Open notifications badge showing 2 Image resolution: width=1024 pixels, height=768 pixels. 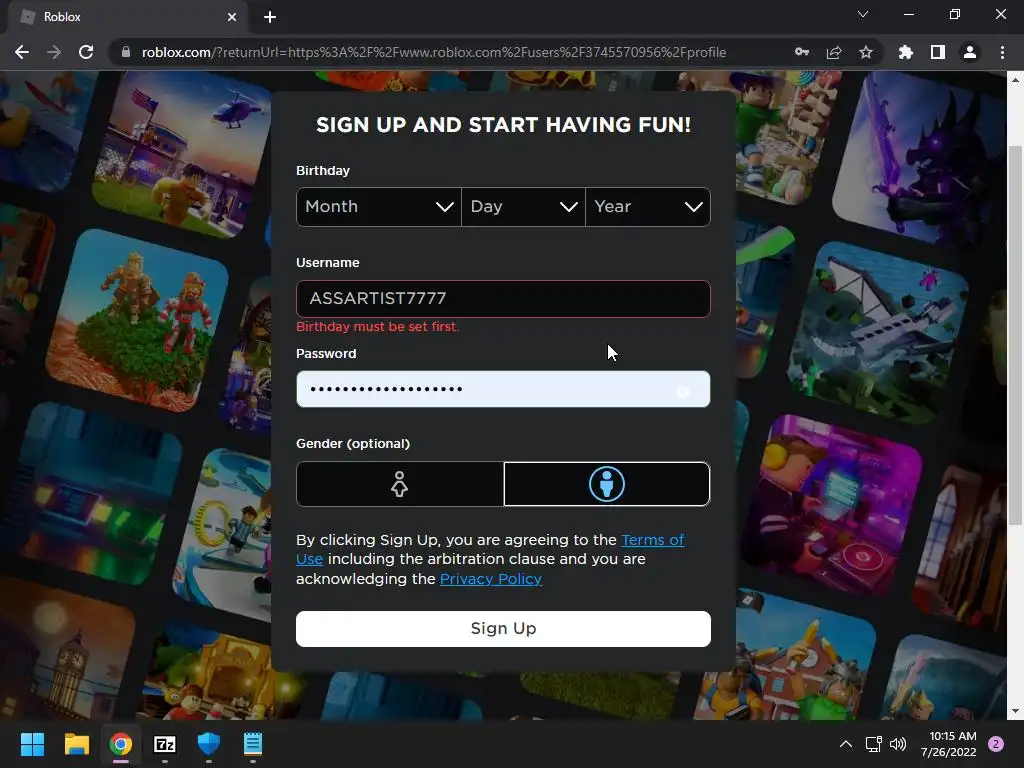[996, 744]
